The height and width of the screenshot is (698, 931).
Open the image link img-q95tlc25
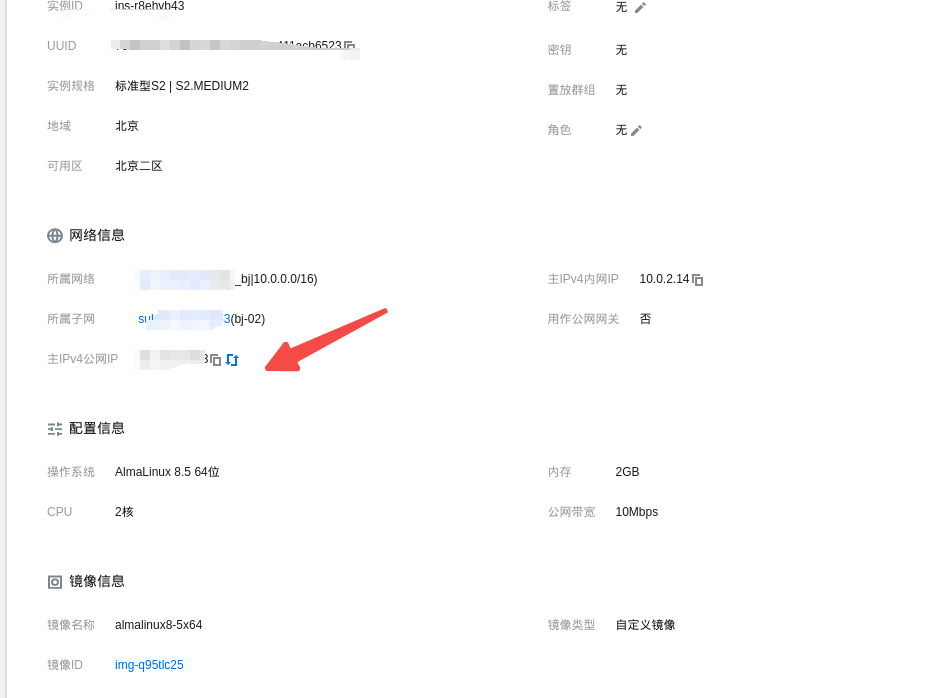(x=149, y=665)
